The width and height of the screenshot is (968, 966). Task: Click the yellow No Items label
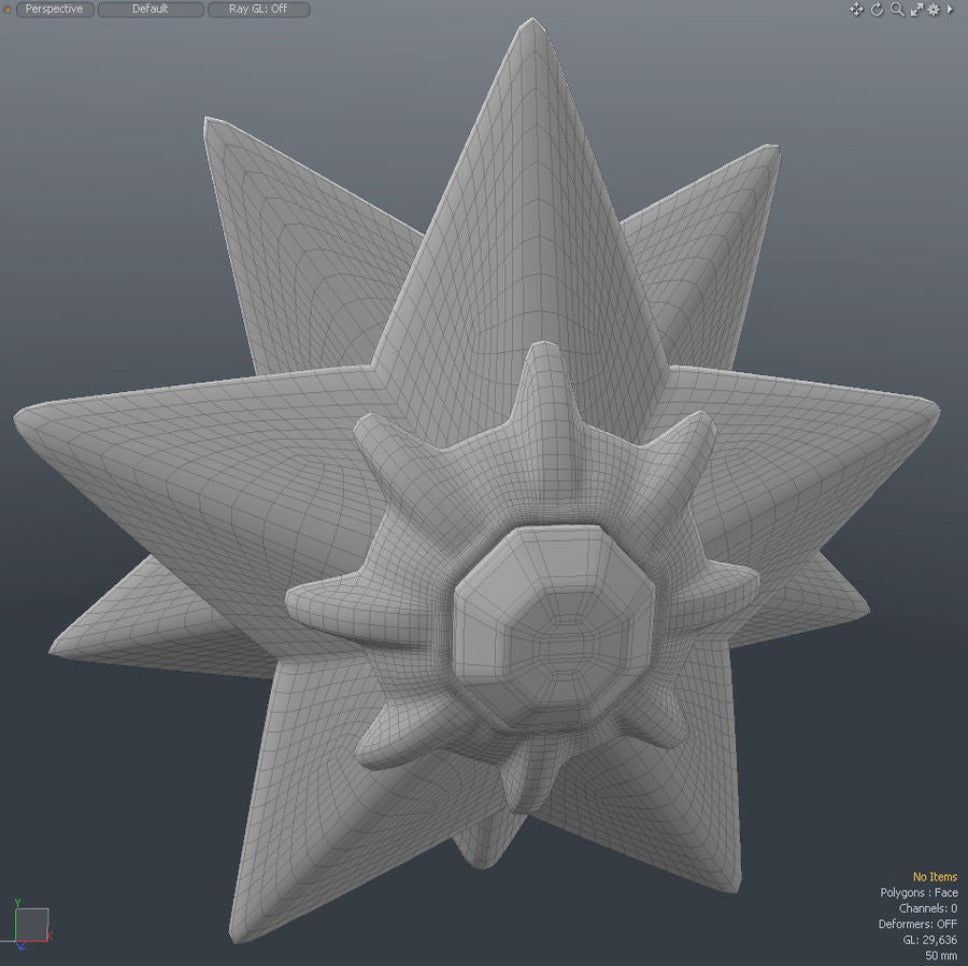click(934, 877)
